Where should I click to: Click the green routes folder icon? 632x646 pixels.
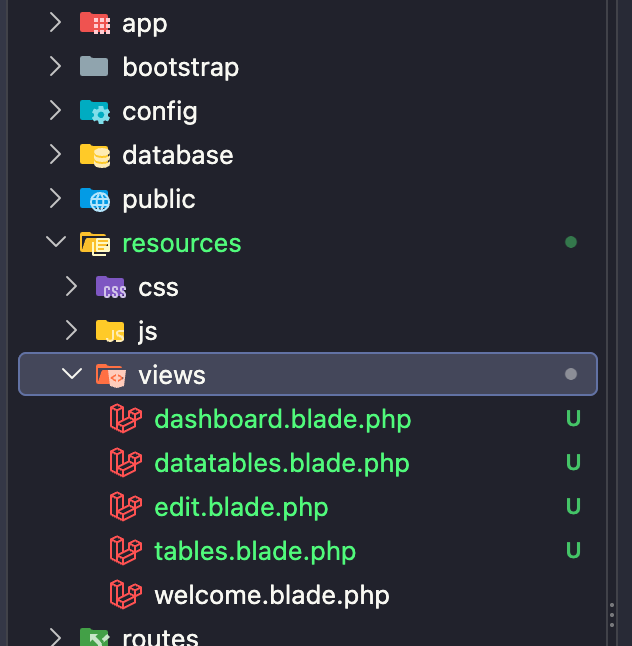94,637
